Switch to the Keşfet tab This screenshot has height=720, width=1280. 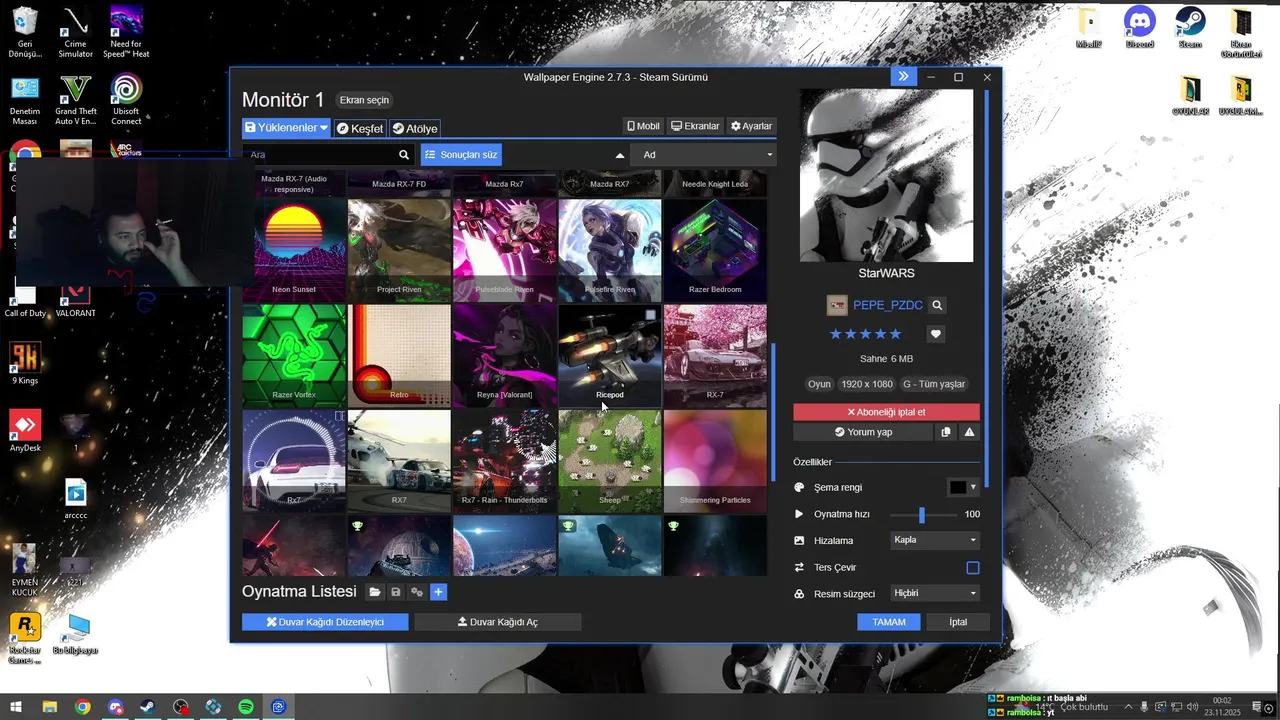(359, 128)
